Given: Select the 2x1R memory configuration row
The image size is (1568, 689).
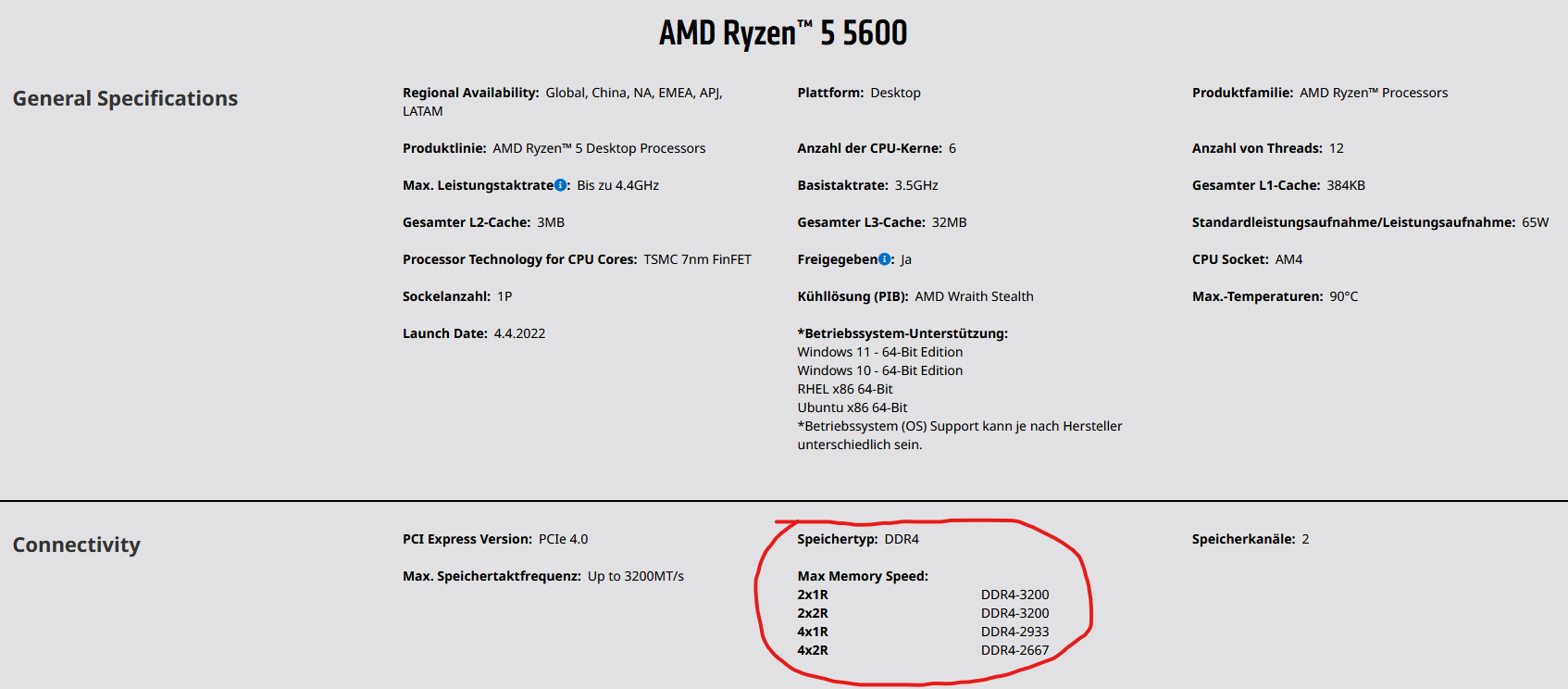Looking at the screenshot, I should [923, 595].
